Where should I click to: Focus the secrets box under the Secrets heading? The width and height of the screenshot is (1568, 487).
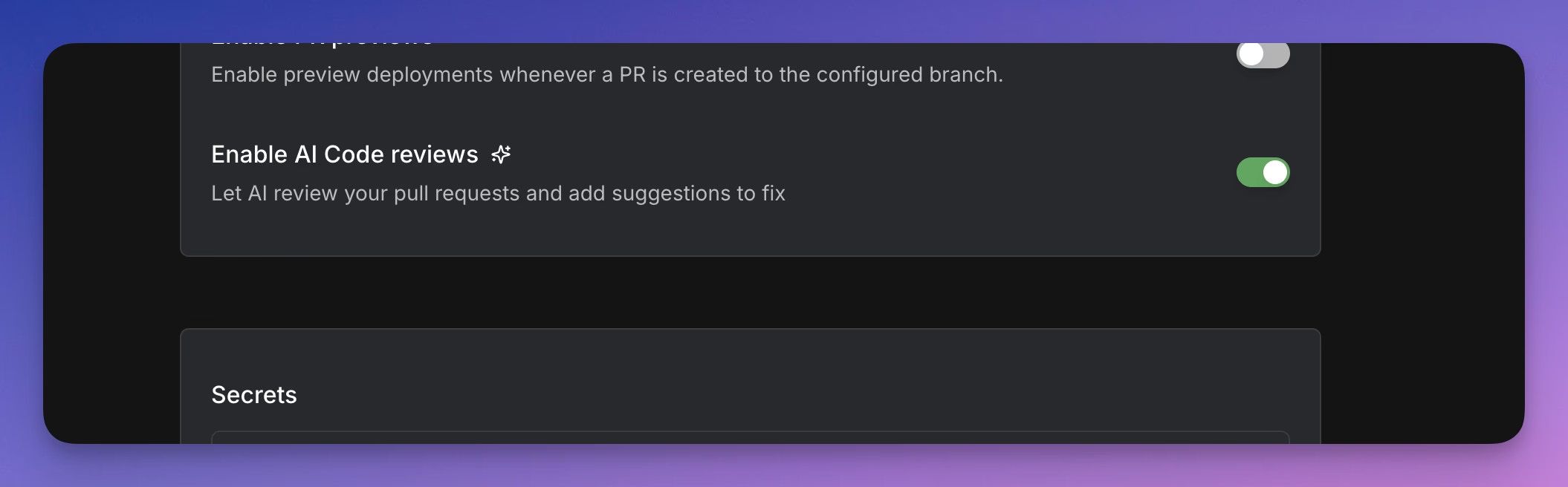pyautogui.click(x=751, y=437)
